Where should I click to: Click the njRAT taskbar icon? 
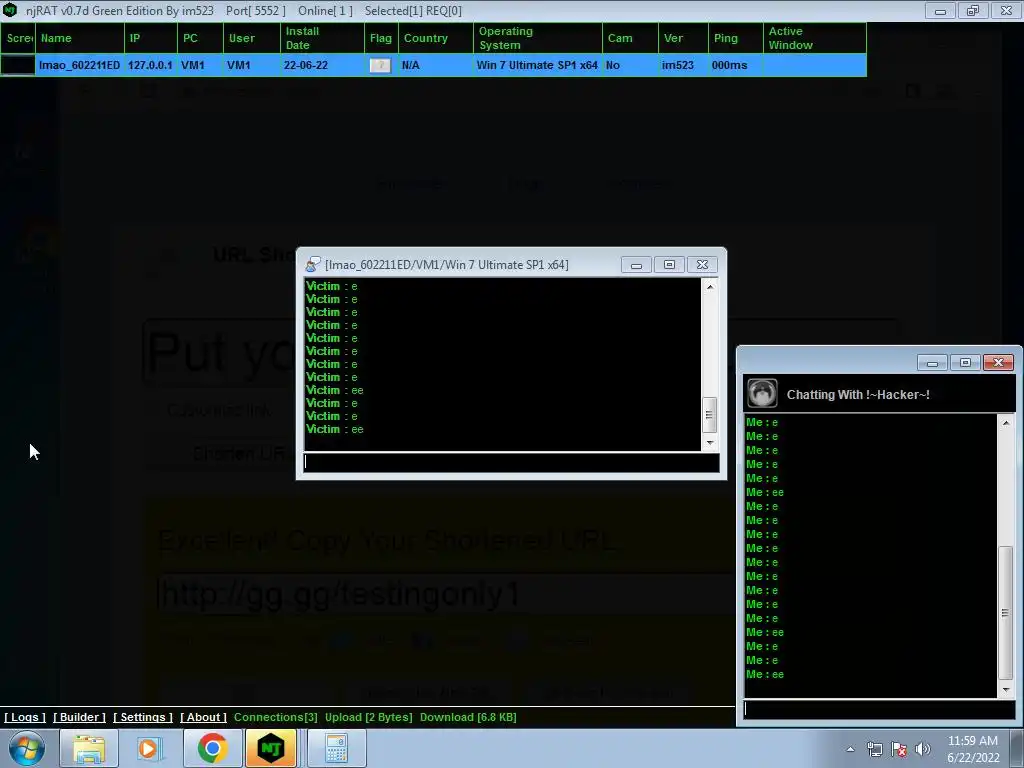272,748
